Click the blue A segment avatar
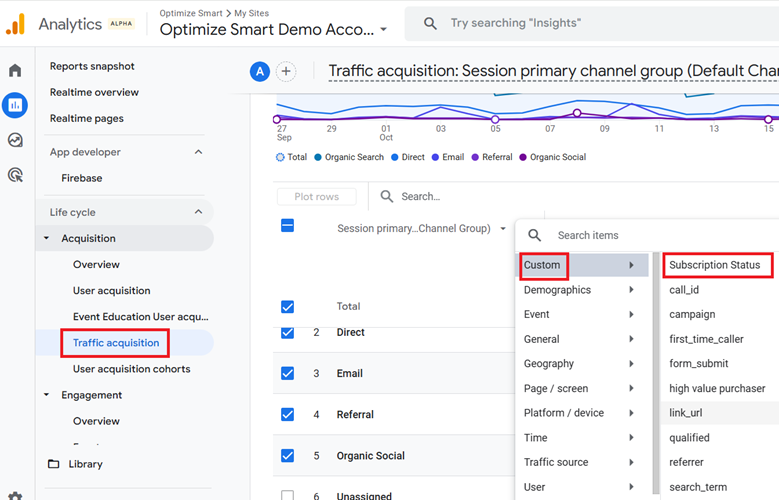This screenshot has height=500, width=779. pyautogui.click(x=260, y=72)
